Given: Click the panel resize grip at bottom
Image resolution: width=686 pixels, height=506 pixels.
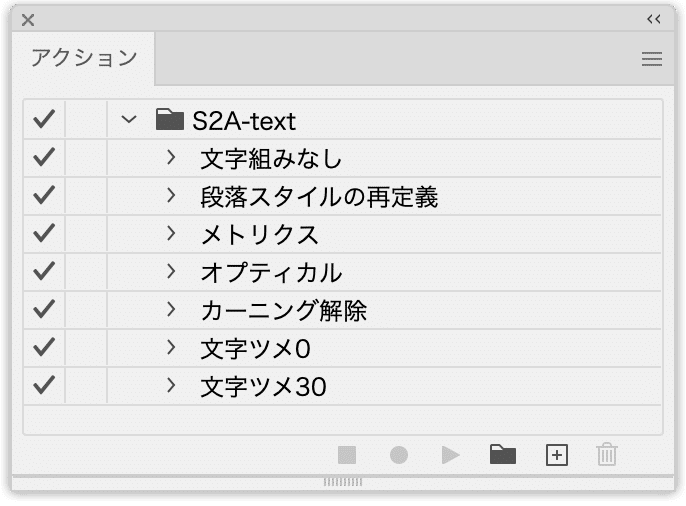Looking at the screenshot, I should tap(343, 482).
